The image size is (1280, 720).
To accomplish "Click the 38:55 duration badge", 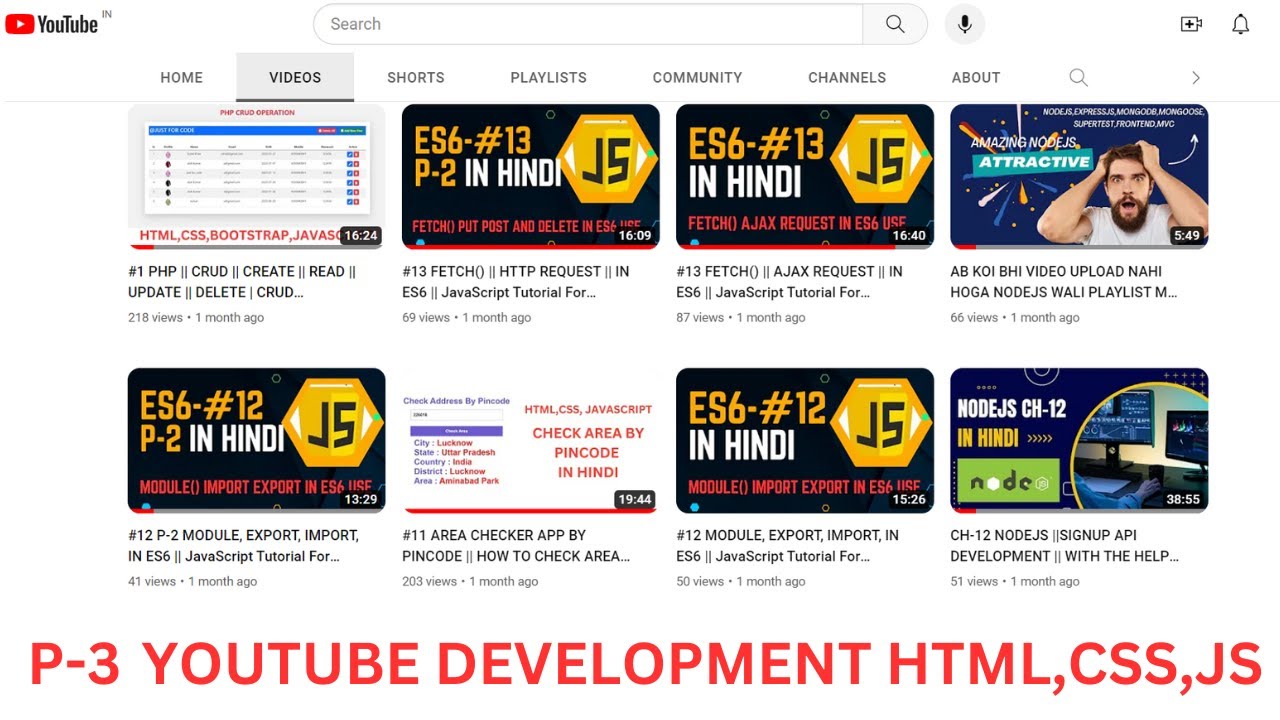I will [x=1183, y=499].
